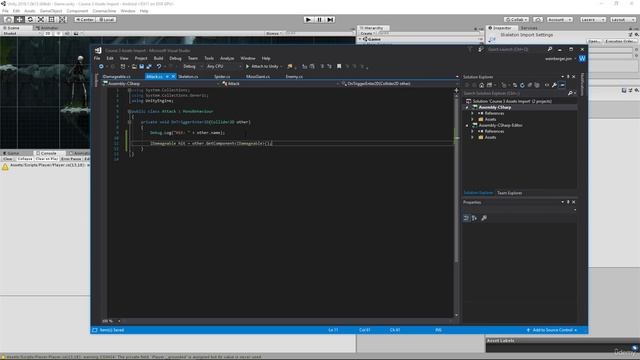Toggle Clear on Play in Console
The image size is (640, 360).
click(x=47, y=158)
